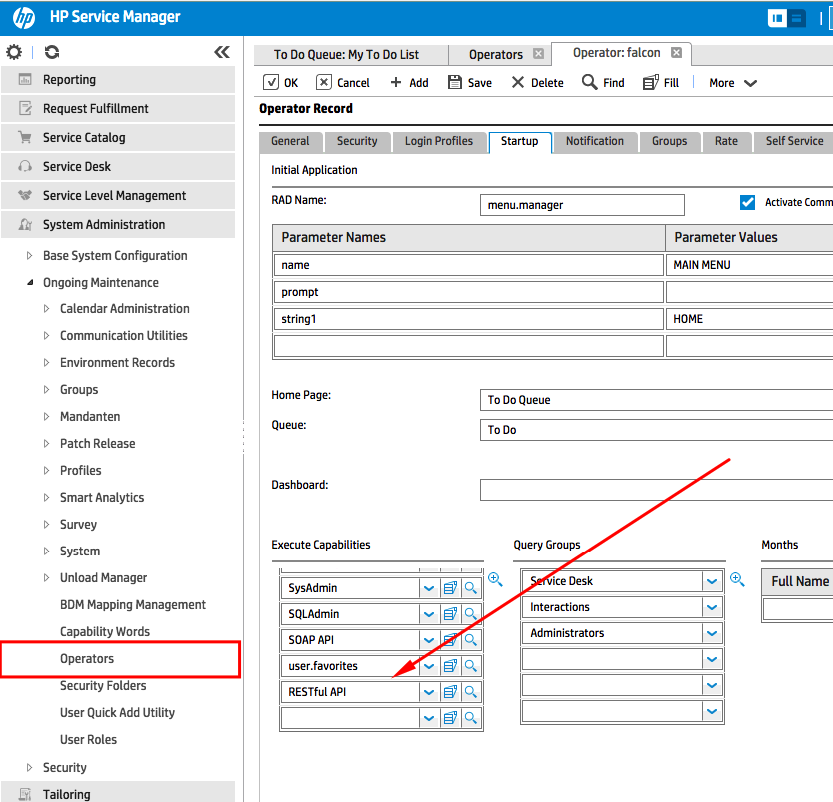Open the magnifier search next to RESTful API
Screen dimensions: 833x802
pos(470,691)
